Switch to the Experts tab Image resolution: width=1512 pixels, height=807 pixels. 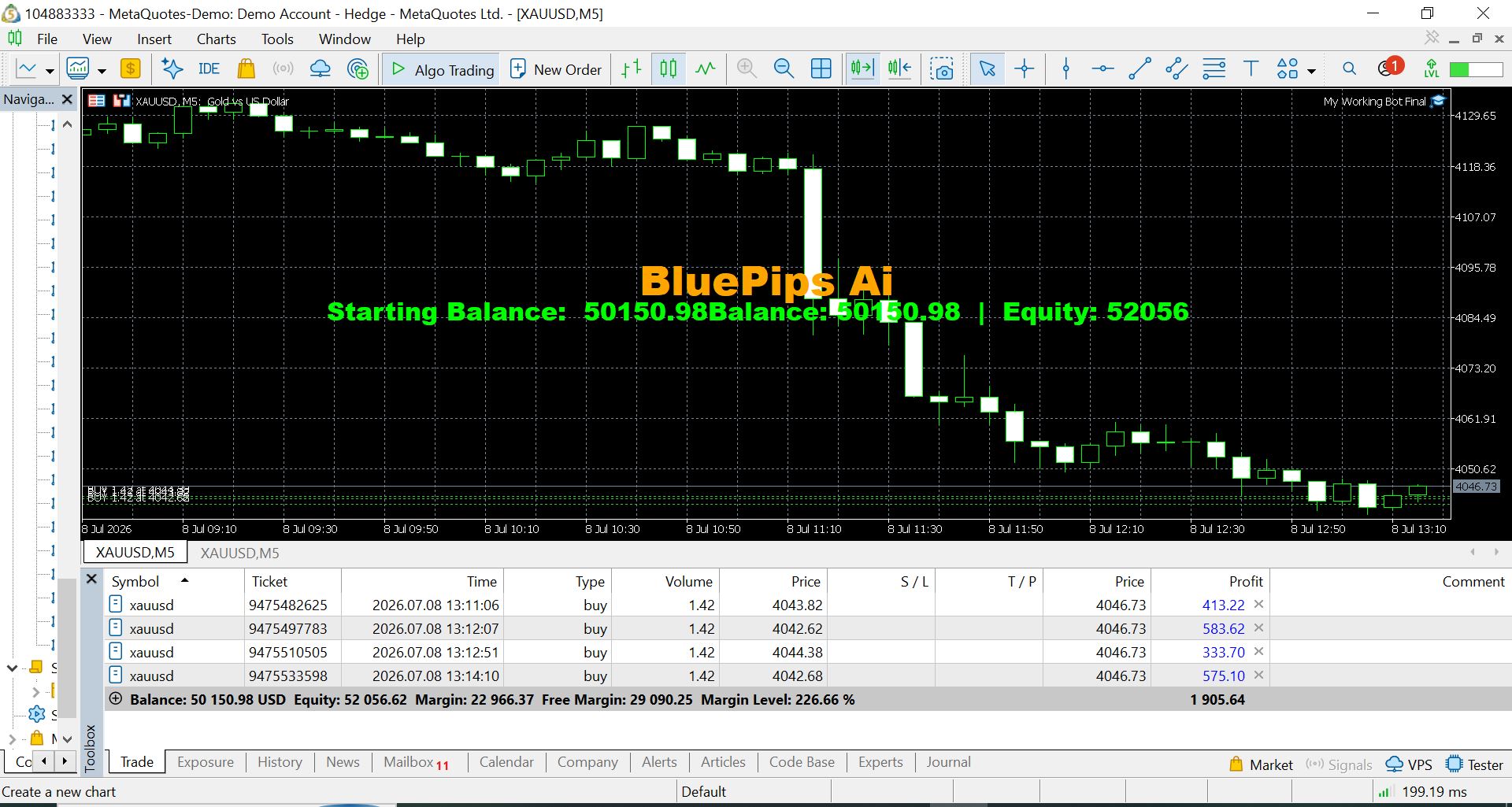click(880, 762)
